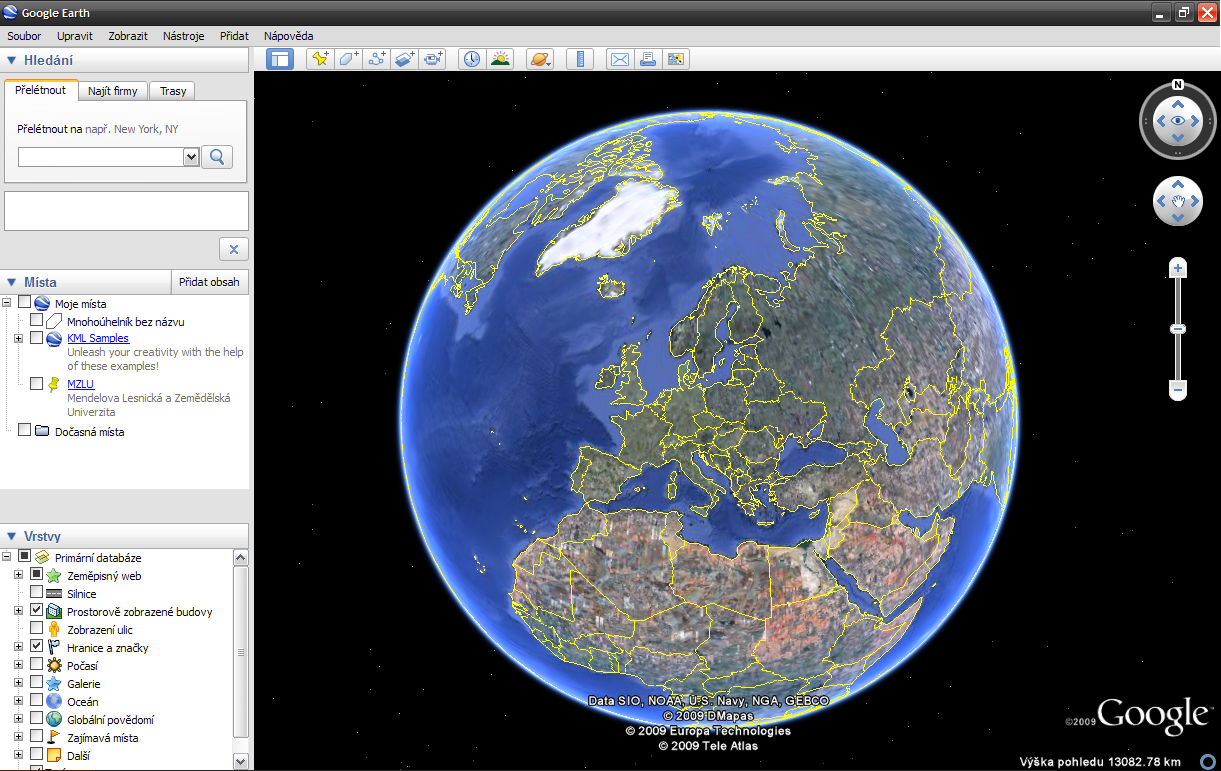1221x771 pixels.
Task: Add a placemark with the yellow pushpin icon
Action: coord(320,59)
